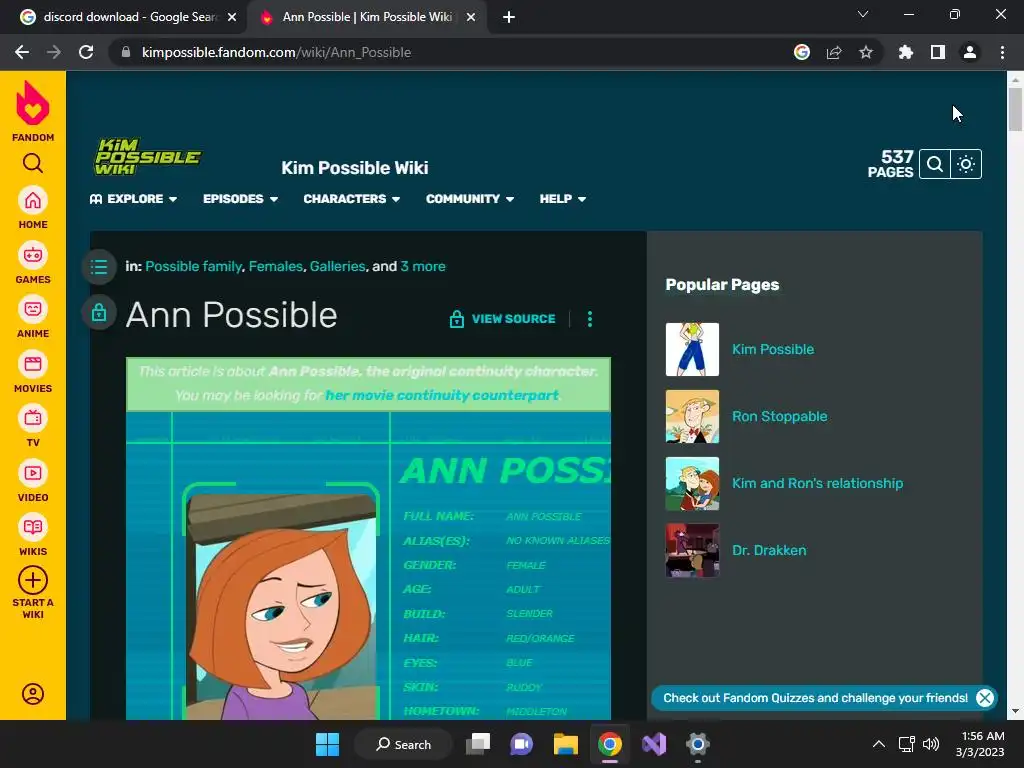Go to Fandom Home in sidebar
The height and width of the screenshot is (768, 1024).
coord(33,208)
